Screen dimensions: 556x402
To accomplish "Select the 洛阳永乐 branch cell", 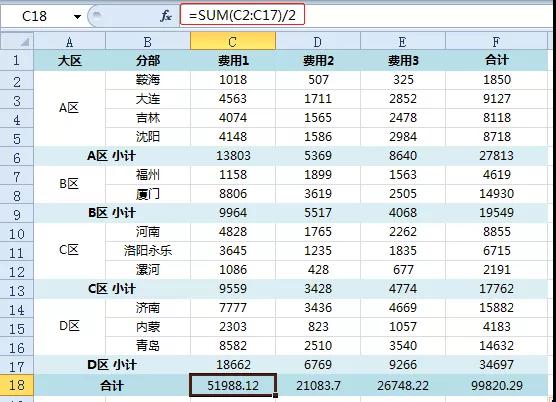I will click(x=148, y=251).
